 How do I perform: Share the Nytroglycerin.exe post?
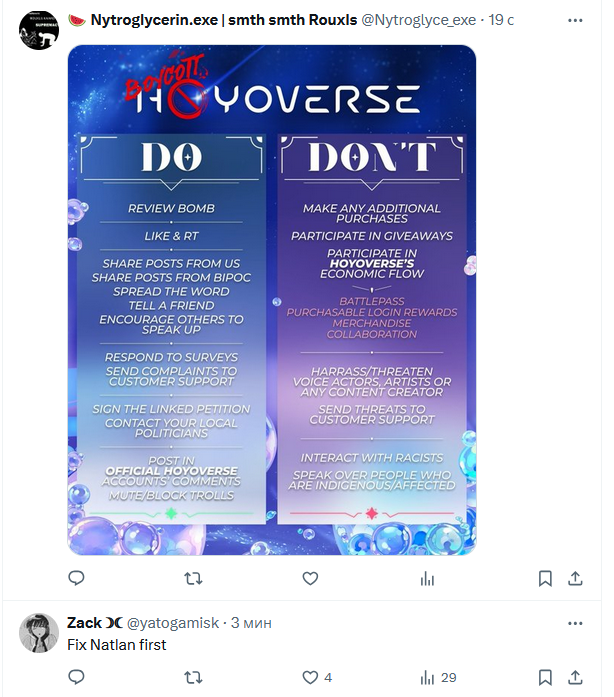pyautogui.click(x=575, y=578)
